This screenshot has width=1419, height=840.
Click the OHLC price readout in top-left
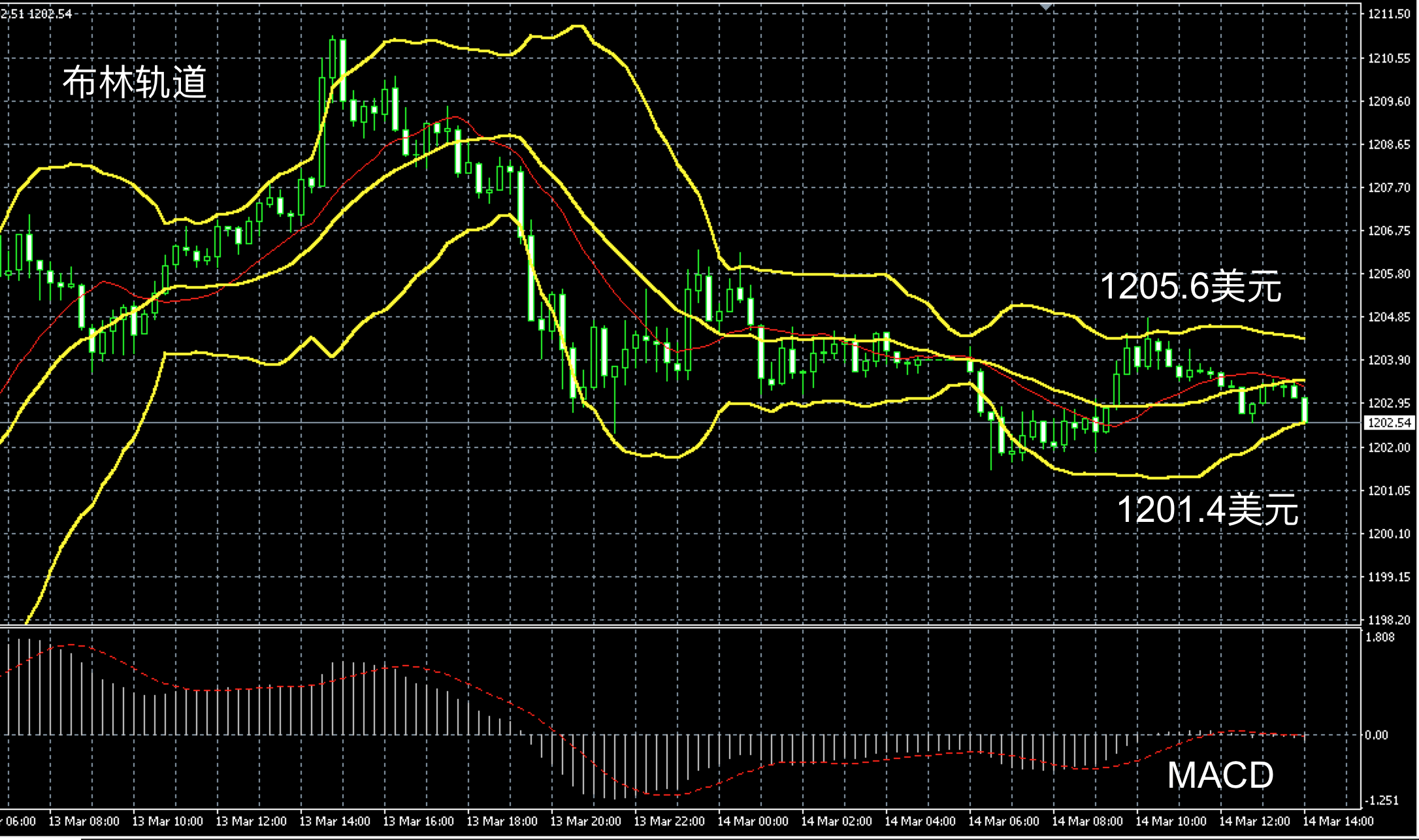[x=37, y=14]
